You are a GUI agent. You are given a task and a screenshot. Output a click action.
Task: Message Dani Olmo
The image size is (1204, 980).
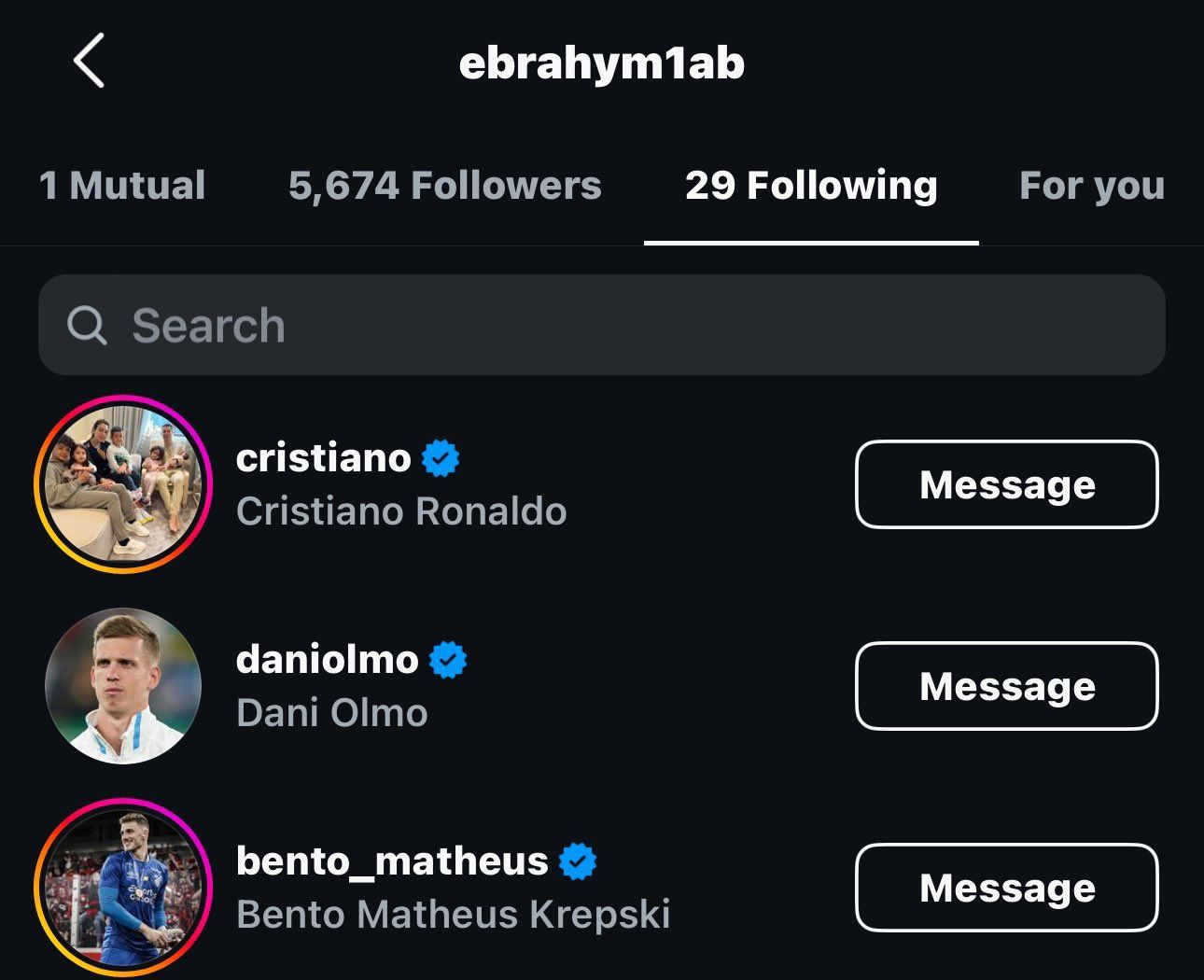tap(1006, 686)
